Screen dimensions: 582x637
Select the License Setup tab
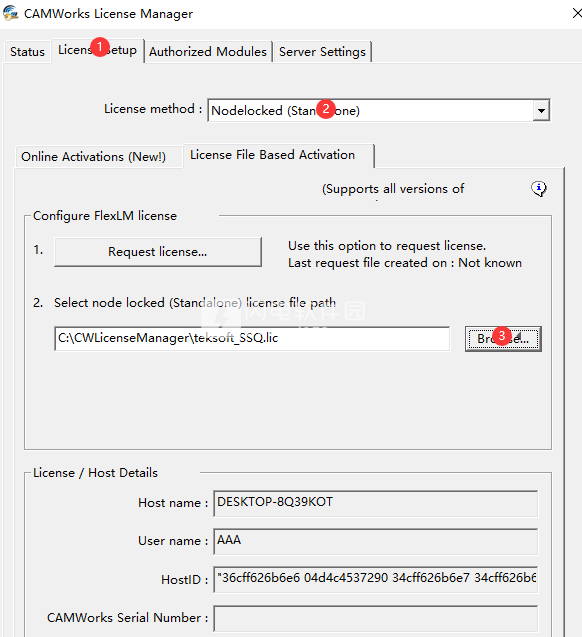[x=97, y=50]
